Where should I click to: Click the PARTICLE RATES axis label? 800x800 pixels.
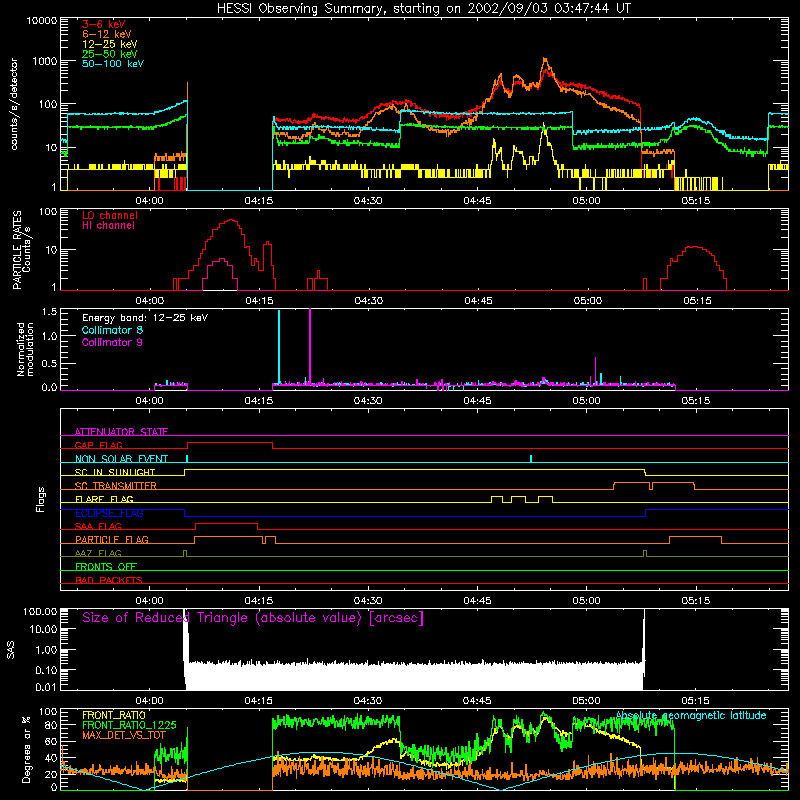click(x=17, y=250)
